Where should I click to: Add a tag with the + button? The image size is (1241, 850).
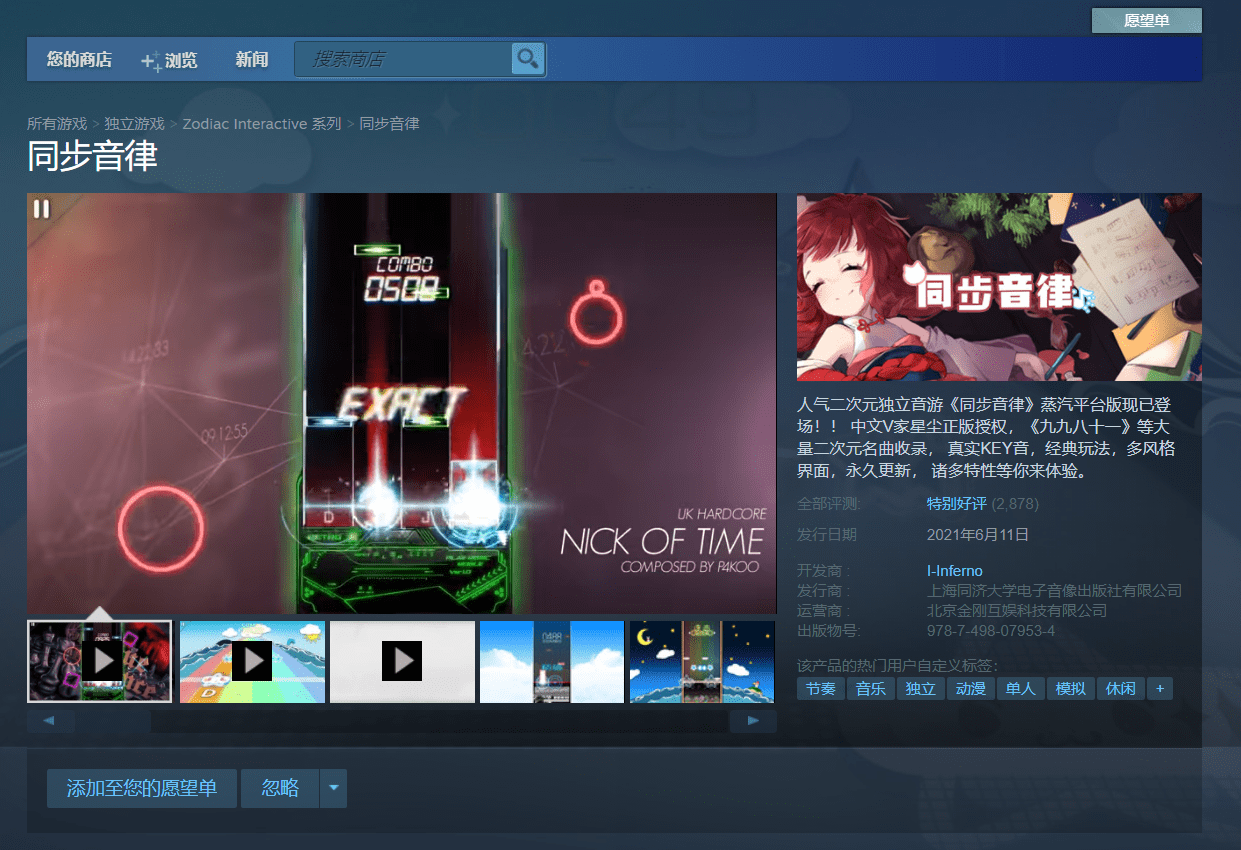point(1160,688)
